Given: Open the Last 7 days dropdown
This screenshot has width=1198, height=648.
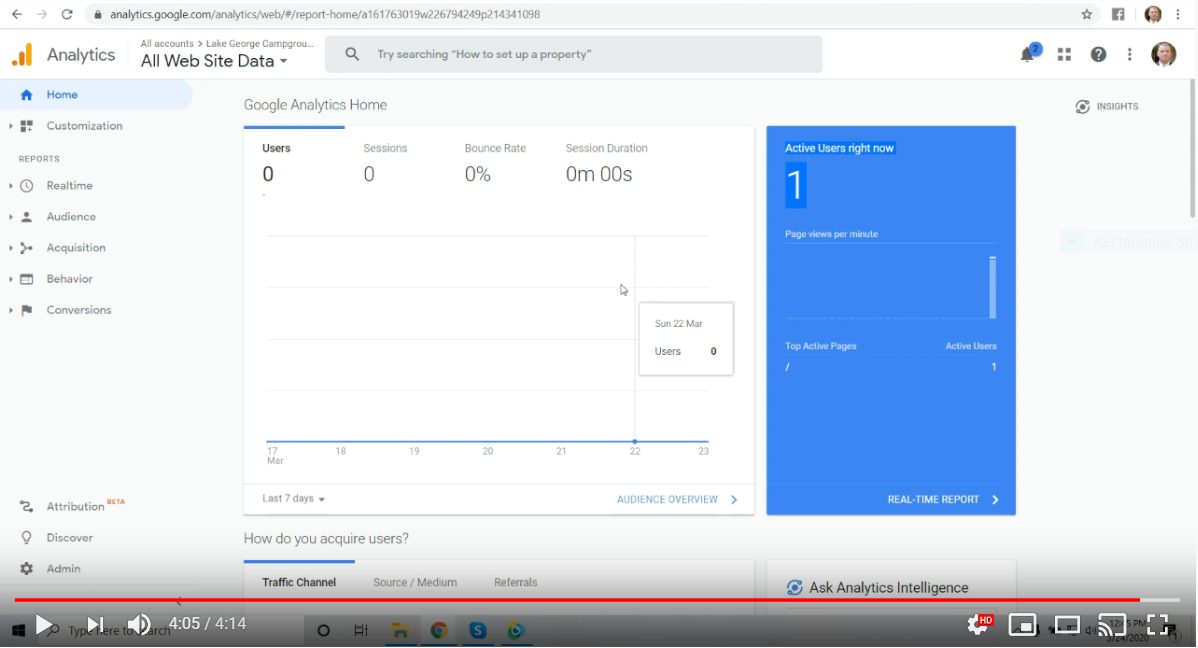Looking at the screenshot, I should pos(293,498).
